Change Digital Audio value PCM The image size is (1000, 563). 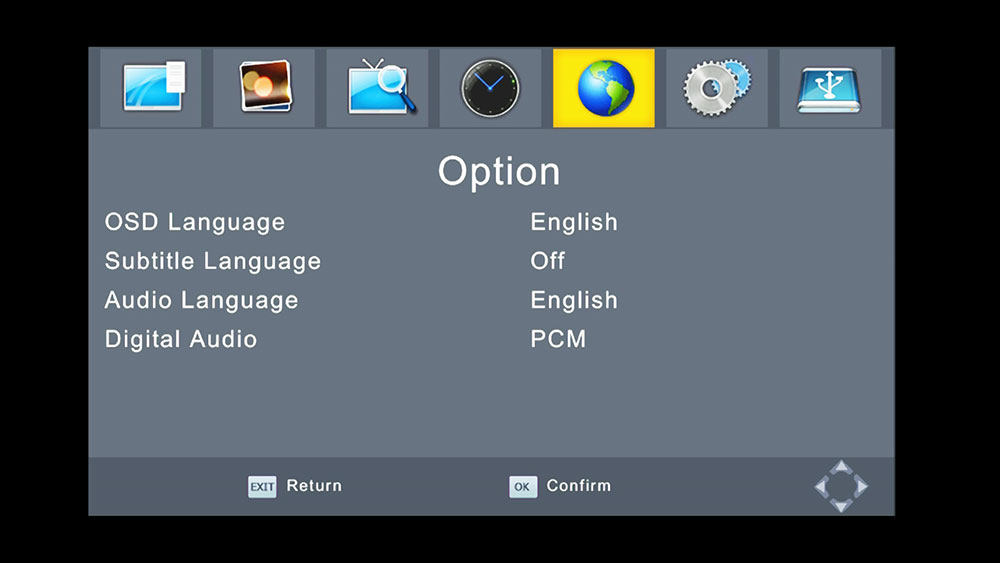558,339
